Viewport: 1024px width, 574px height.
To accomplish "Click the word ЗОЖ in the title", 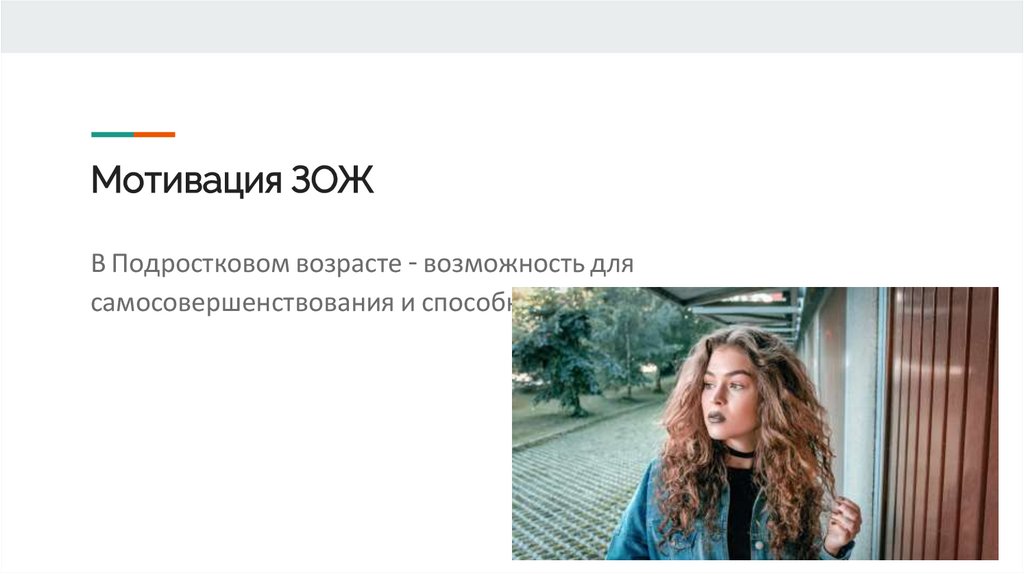I will pos(332,180).
